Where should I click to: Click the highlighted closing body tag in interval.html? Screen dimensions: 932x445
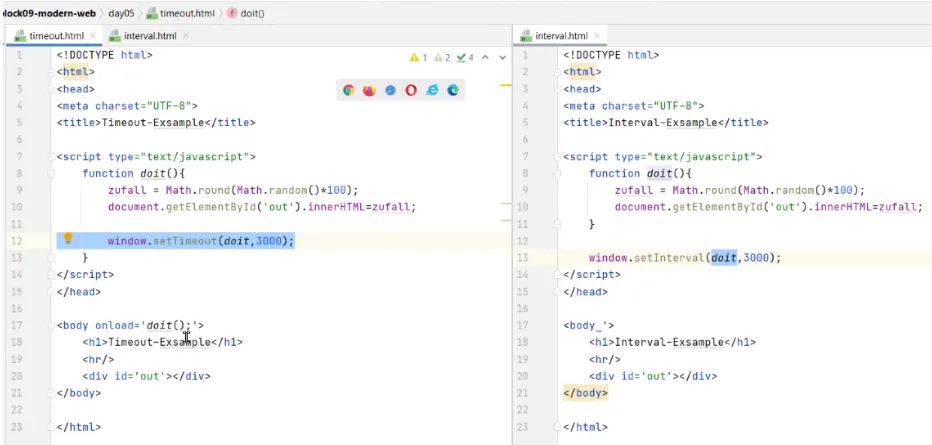585,393
